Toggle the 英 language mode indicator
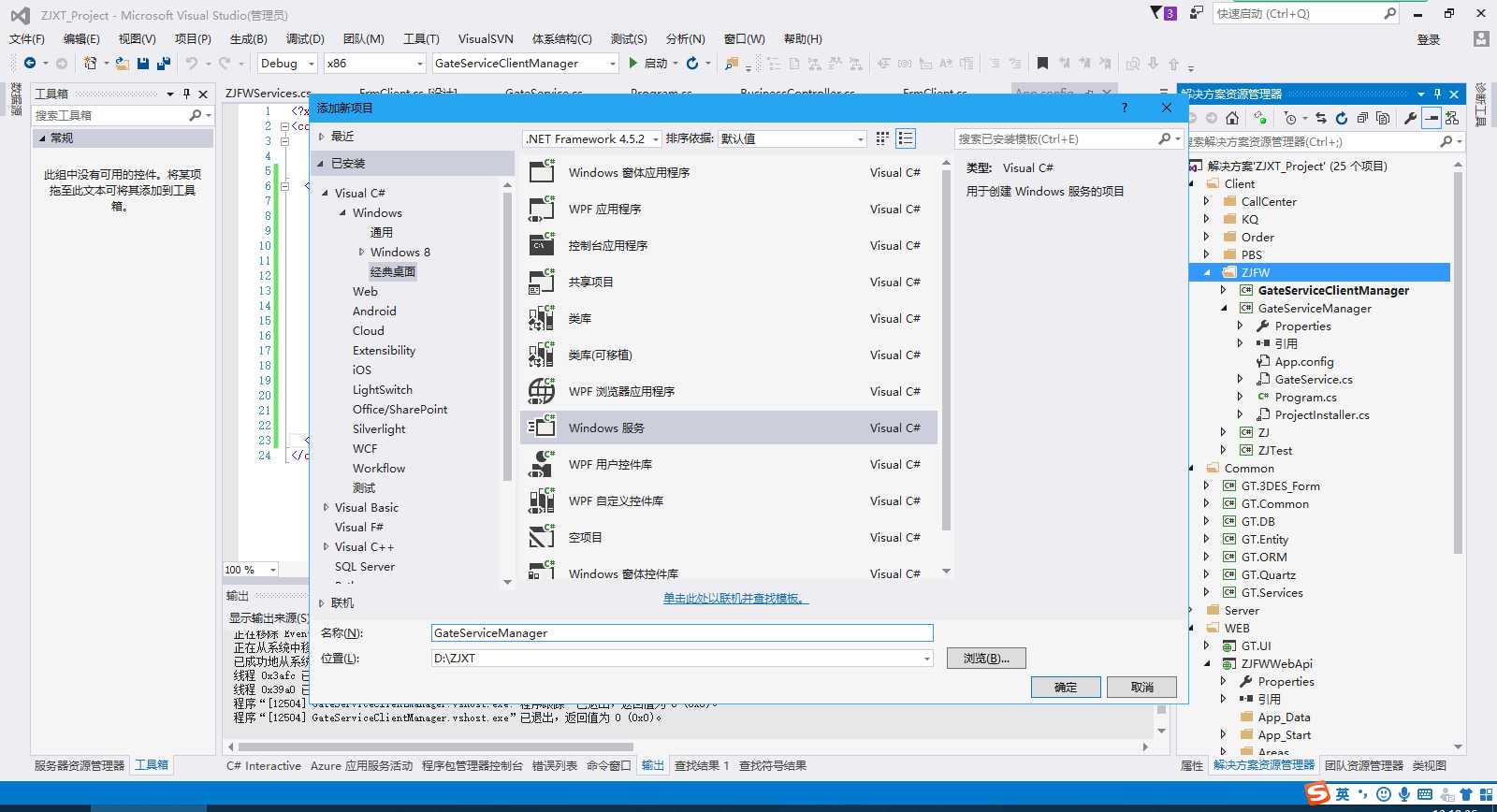 (x=1343, y=794)
